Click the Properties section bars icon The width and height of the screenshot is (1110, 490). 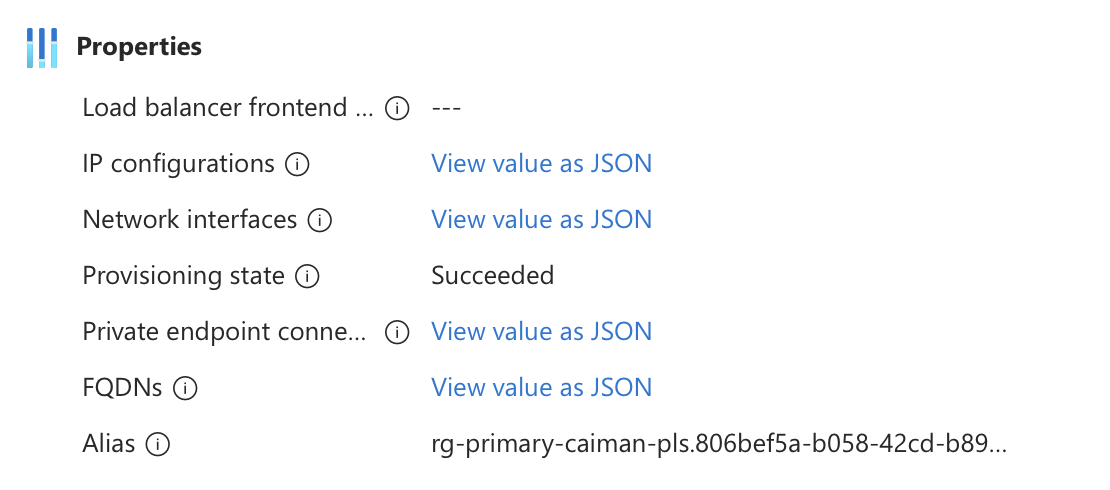pyautogui.click(x=42, y=48)
